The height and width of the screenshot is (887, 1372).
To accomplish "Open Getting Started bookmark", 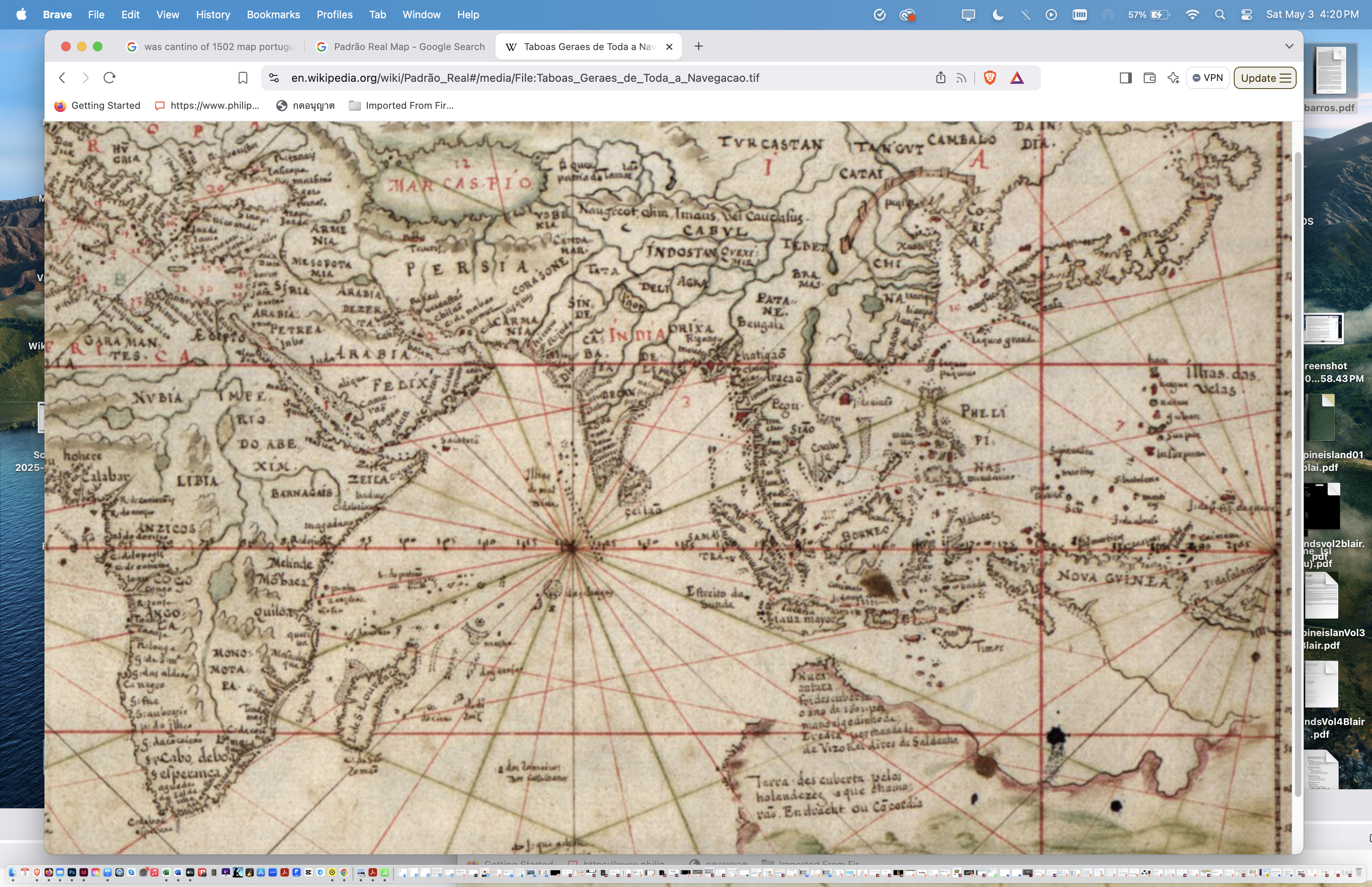I will tap(97, 105).
